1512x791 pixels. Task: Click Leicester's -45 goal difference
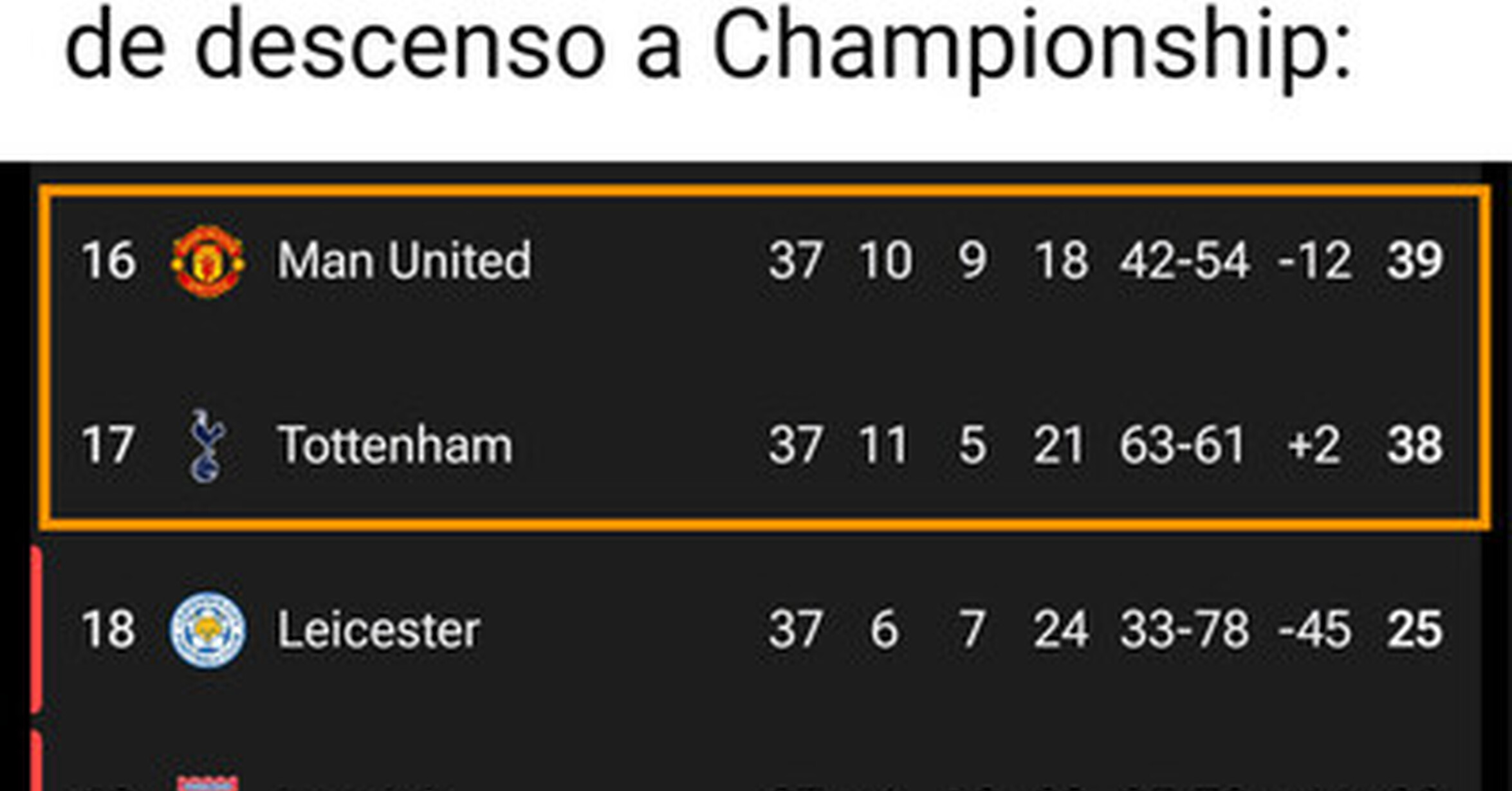[x=1314, y=630]
